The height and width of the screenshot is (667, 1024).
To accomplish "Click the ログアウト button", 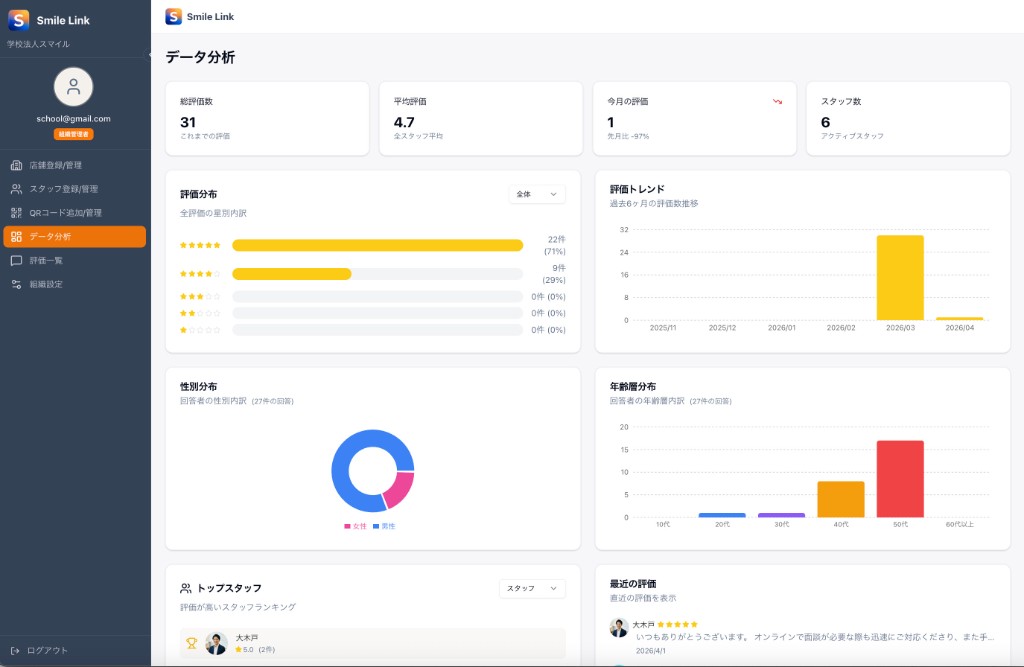I will [47, 650].
